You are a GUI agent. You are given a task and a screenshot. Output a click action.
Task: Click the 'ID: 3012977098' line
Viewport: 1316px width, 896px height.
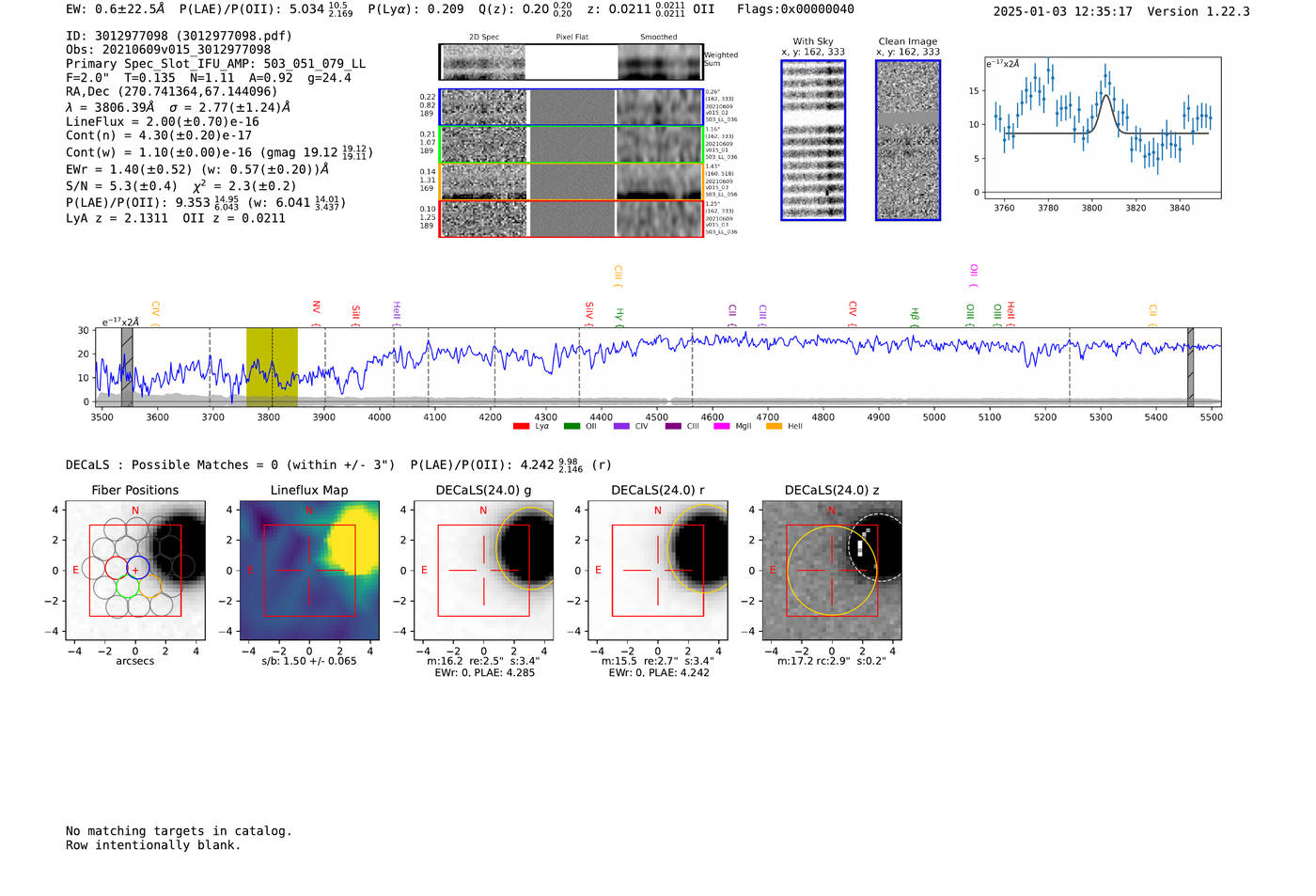tap(179, 36)
